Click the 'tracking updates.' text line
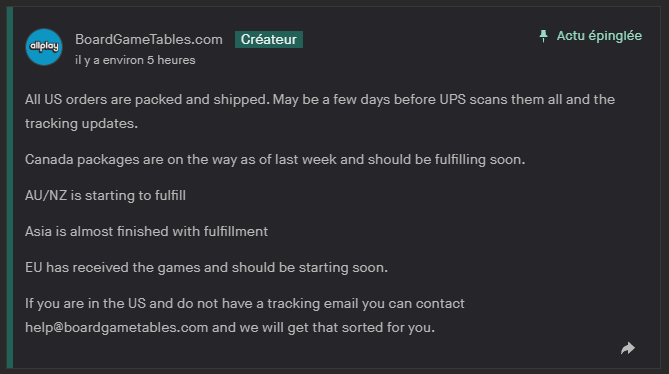Screen dimensions: 669x374 (x=81, y=124)
